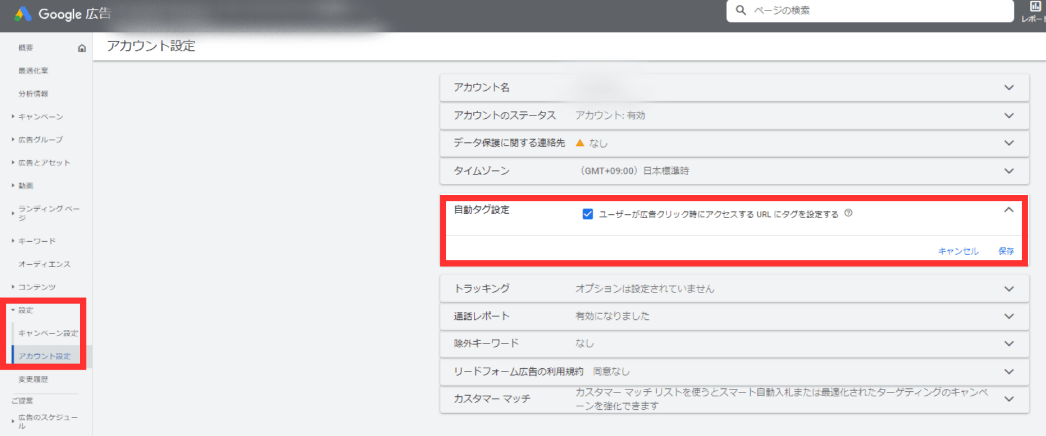Click the search magnifier icon
This screenshot has width=1046, height=436.
tap(740, 11)
